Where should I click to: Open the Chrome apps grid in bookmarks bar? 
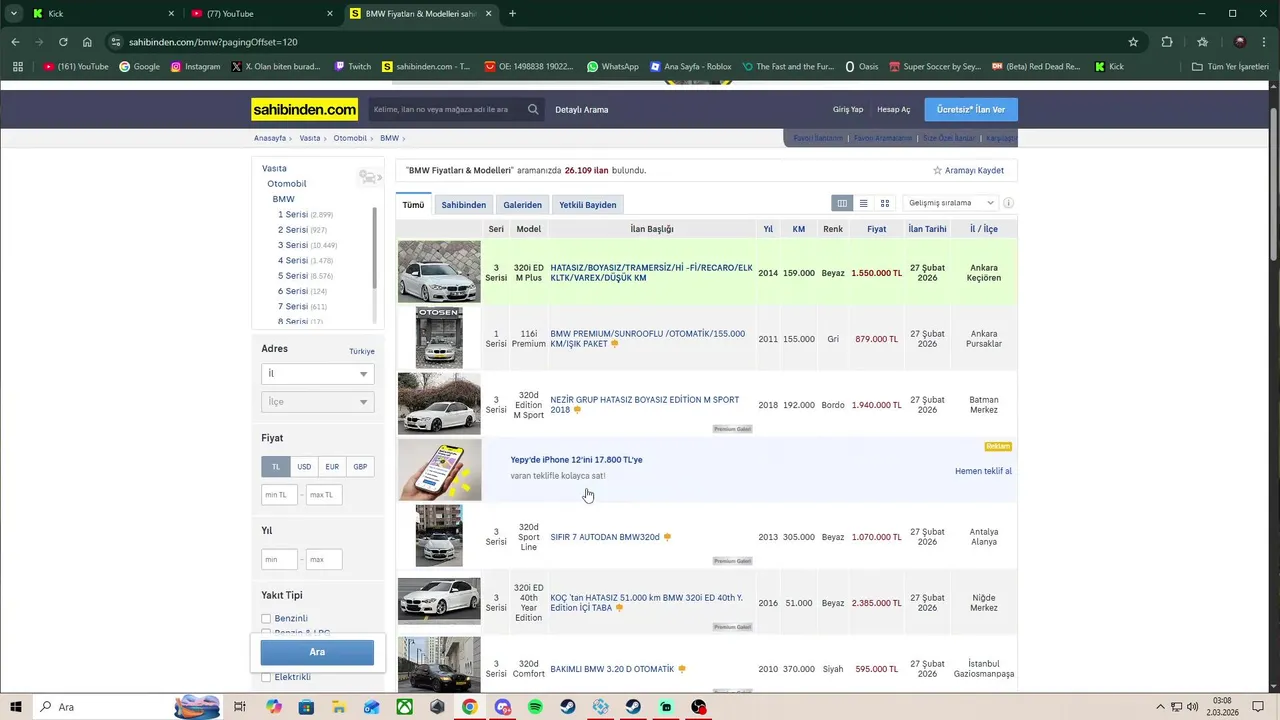coord(17,67)
